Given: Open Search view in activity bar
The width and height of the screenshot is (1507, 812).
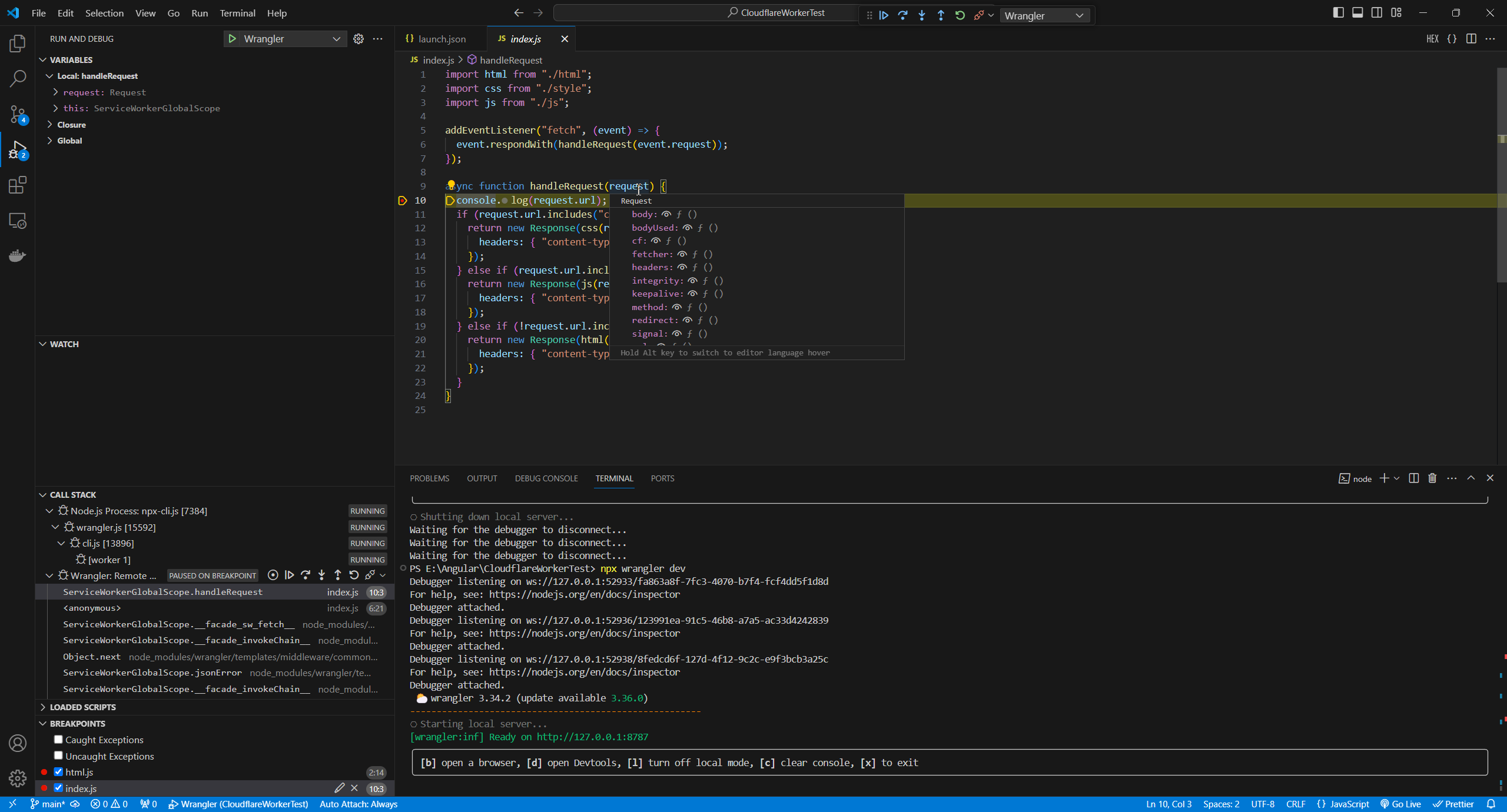Looking at the screenshot, I should (18, 78).
